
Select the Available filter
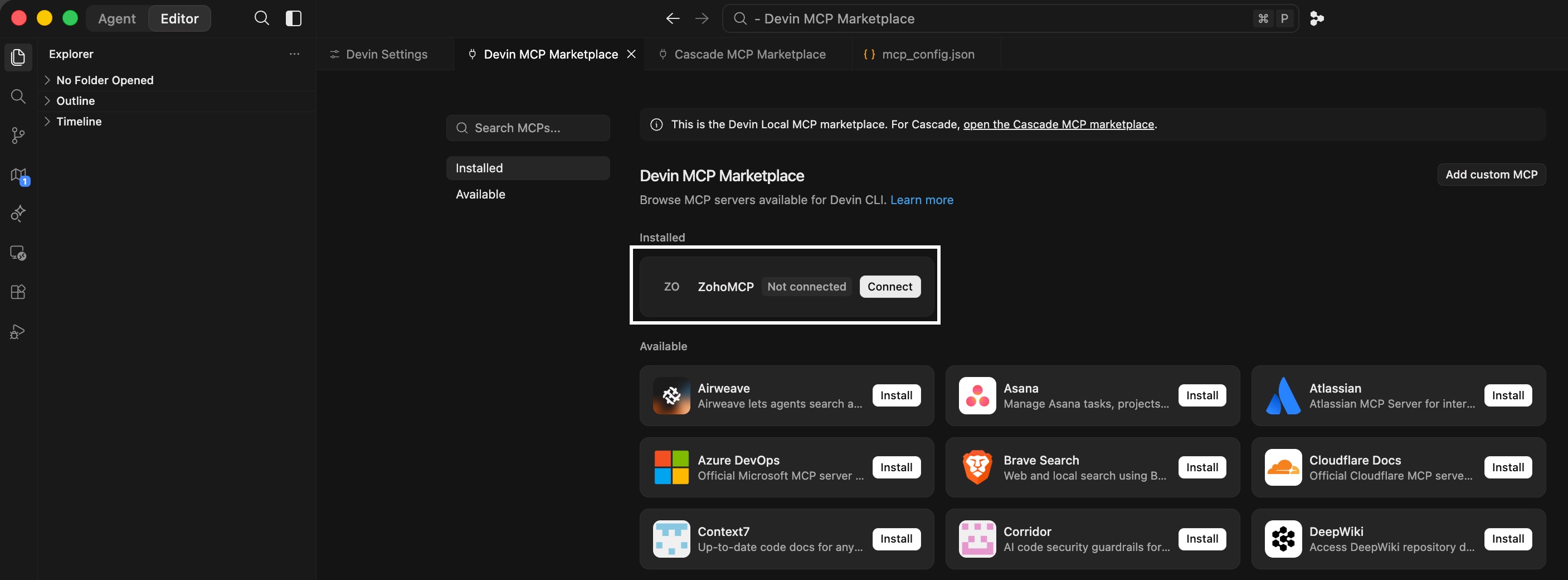[x=528, y=194]
